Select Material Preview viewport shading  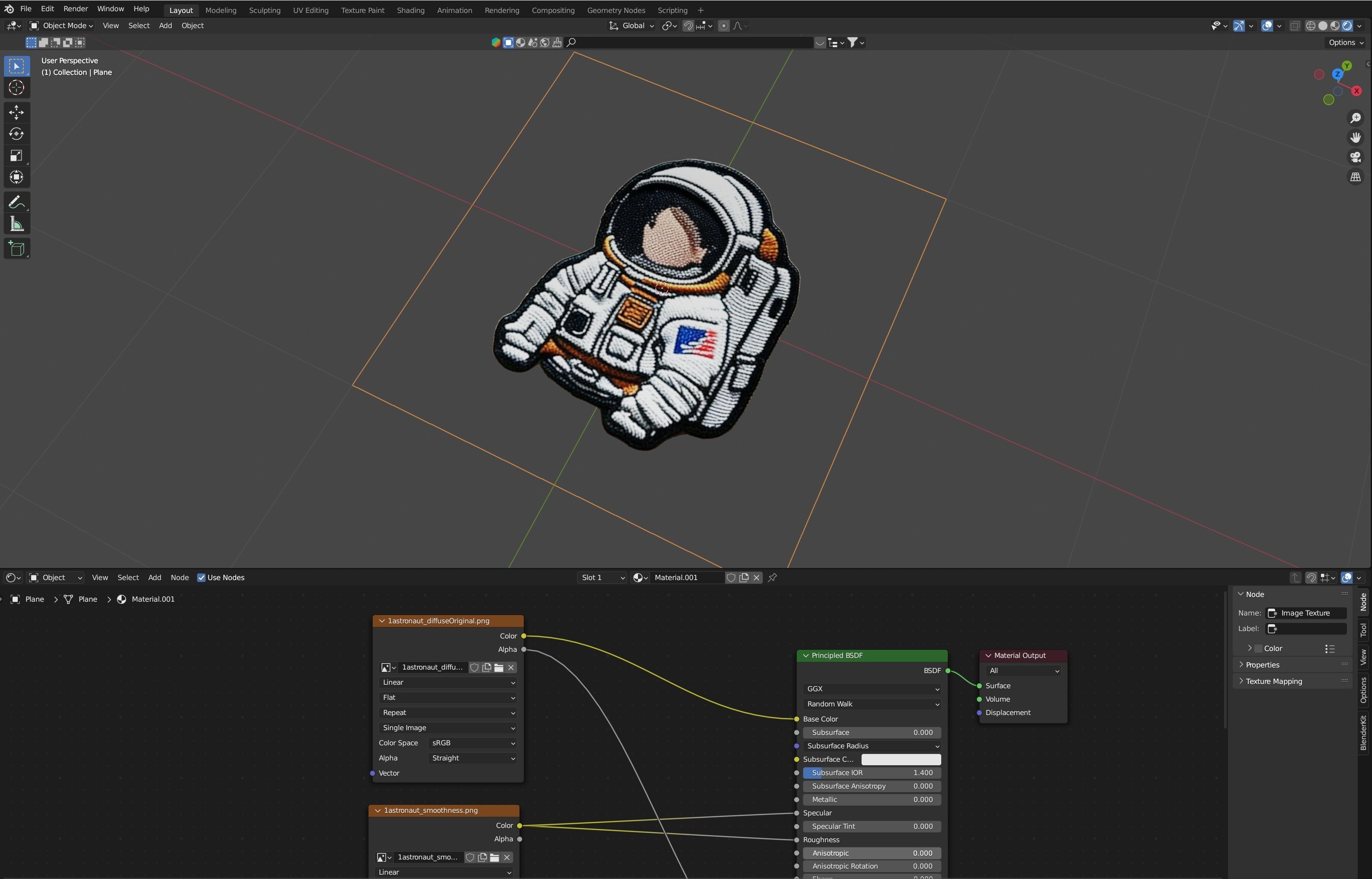[1335, 26]
